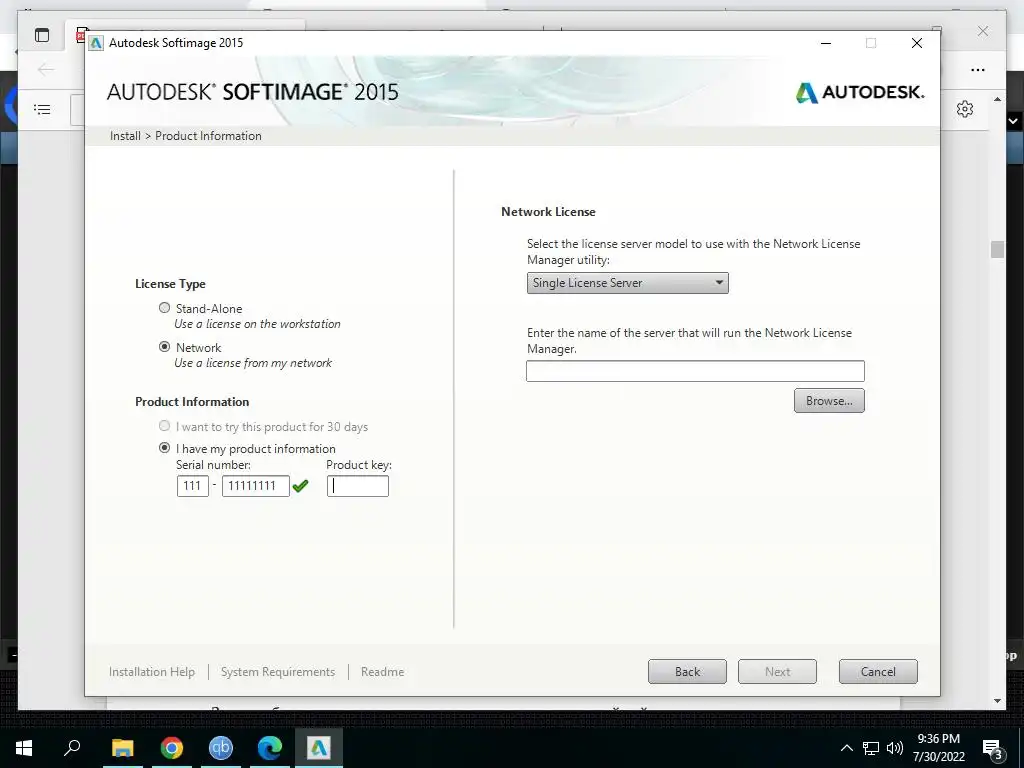The height and width of the screenshot is (768, 1024).
Task: Click the Autodesk installer taskbar icon
Action: tap(319, 748)
